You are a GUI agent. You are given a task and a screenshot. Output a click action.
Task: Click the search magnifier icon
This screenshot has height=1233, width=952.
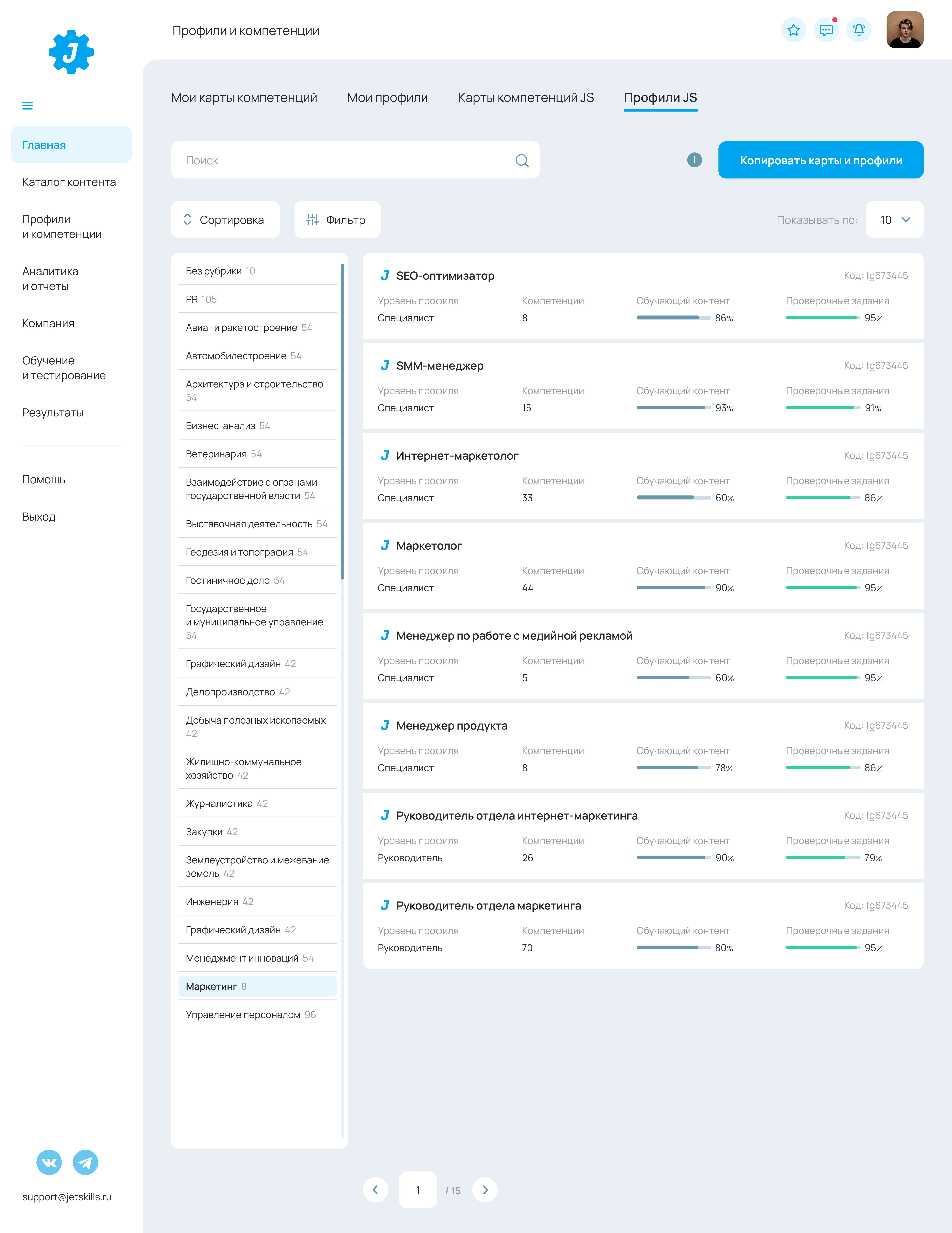(x=522, y=160)
